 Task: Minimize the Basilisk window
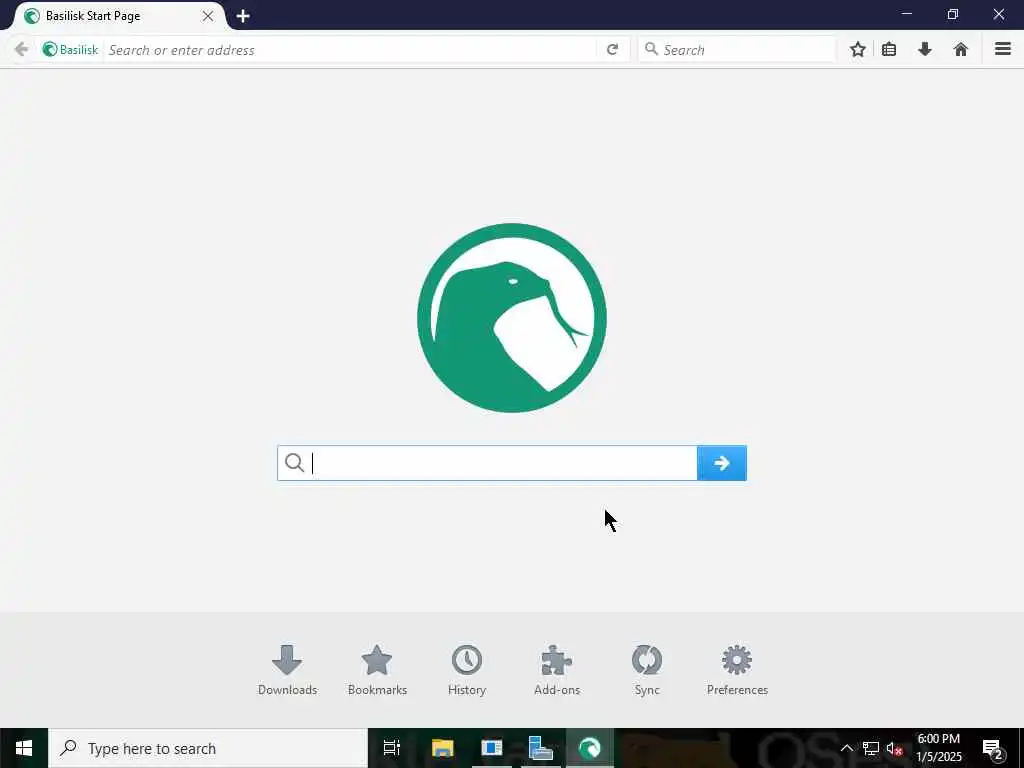pyautogui.click(x=906, y=14)
